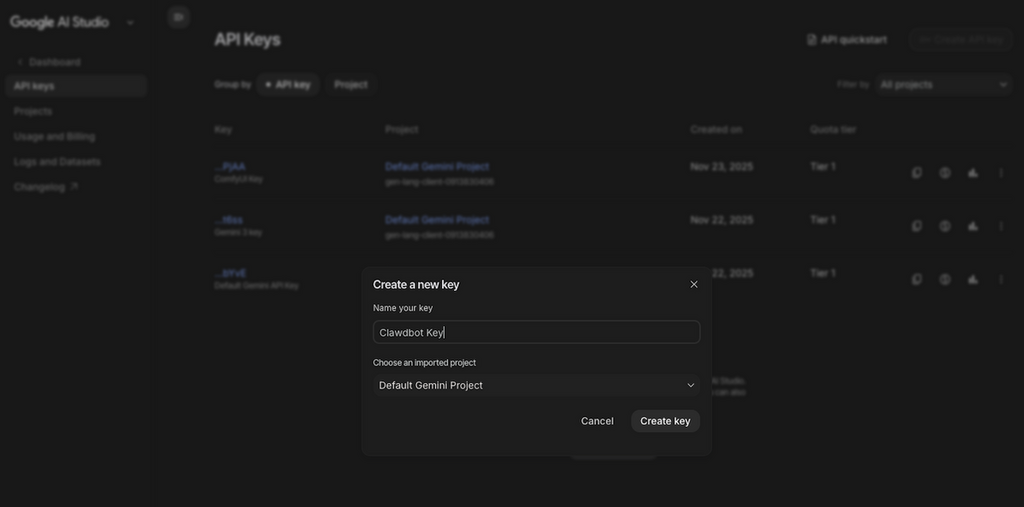The width and height of the screenshot is (1024, 507).
Task: Click the Tier 1 cell in the ComfyUI Key row
Action: point(823,167)
